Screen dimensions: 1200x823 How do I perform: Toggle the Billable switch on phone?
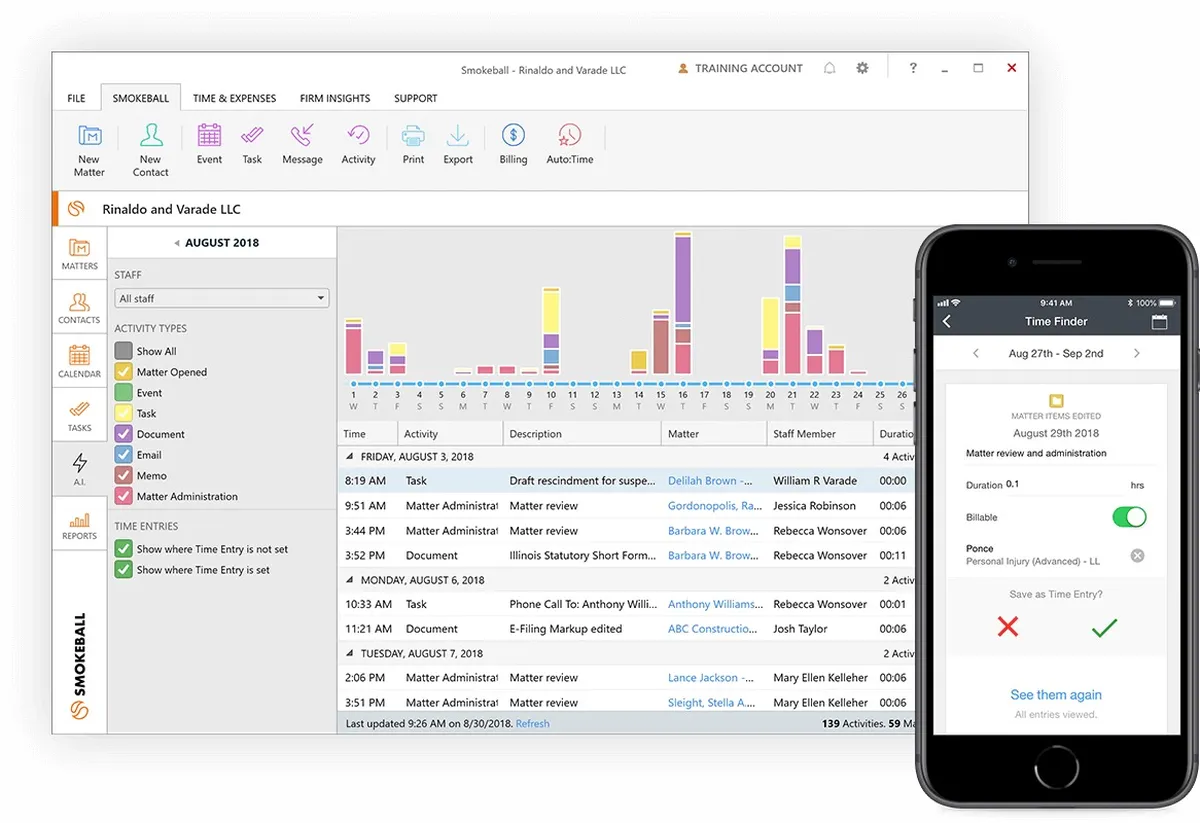(x=1129, y=517)
